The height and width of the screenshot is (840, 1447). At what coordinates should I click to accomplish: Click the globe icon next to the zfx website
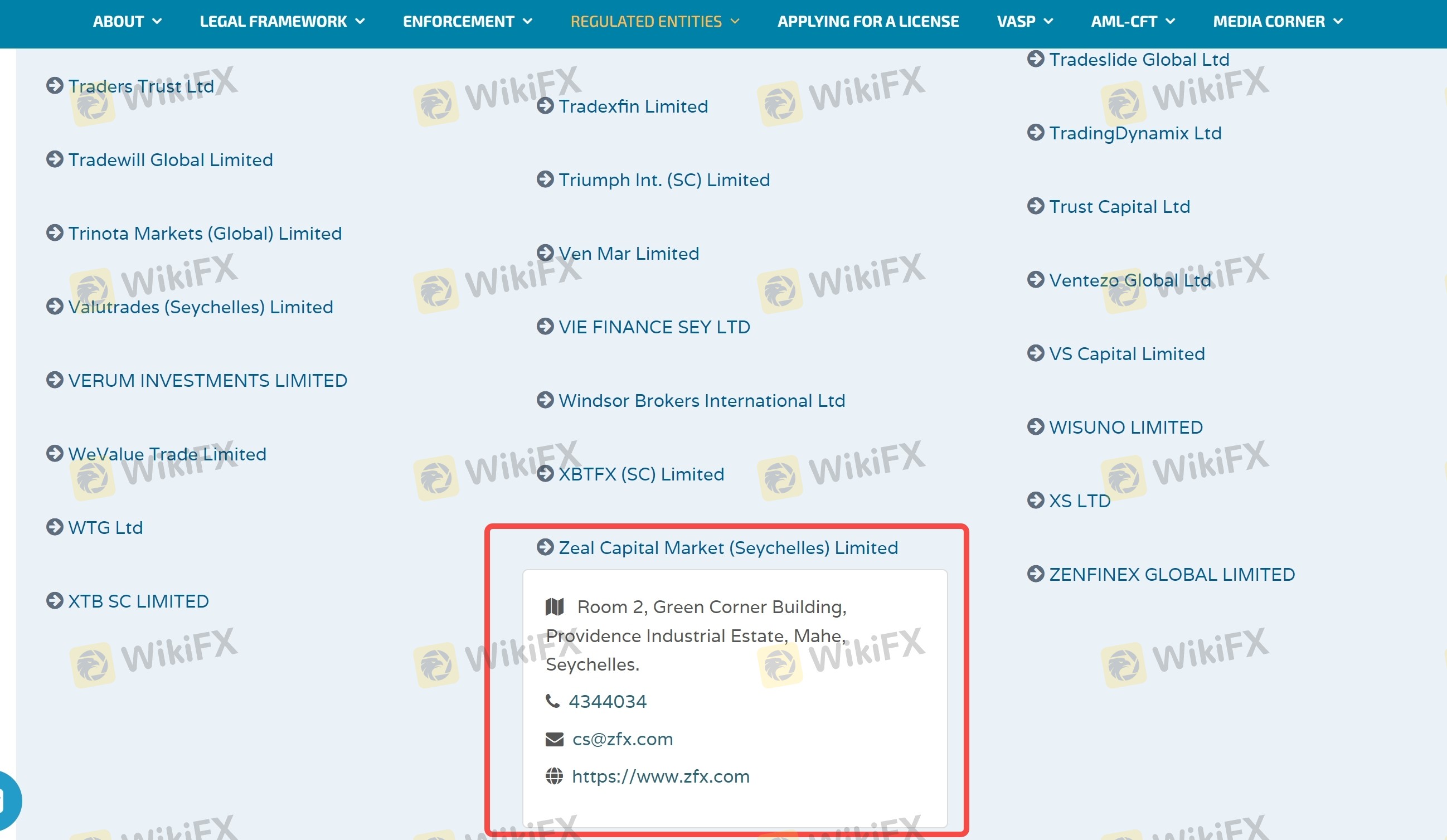point(554,776)
